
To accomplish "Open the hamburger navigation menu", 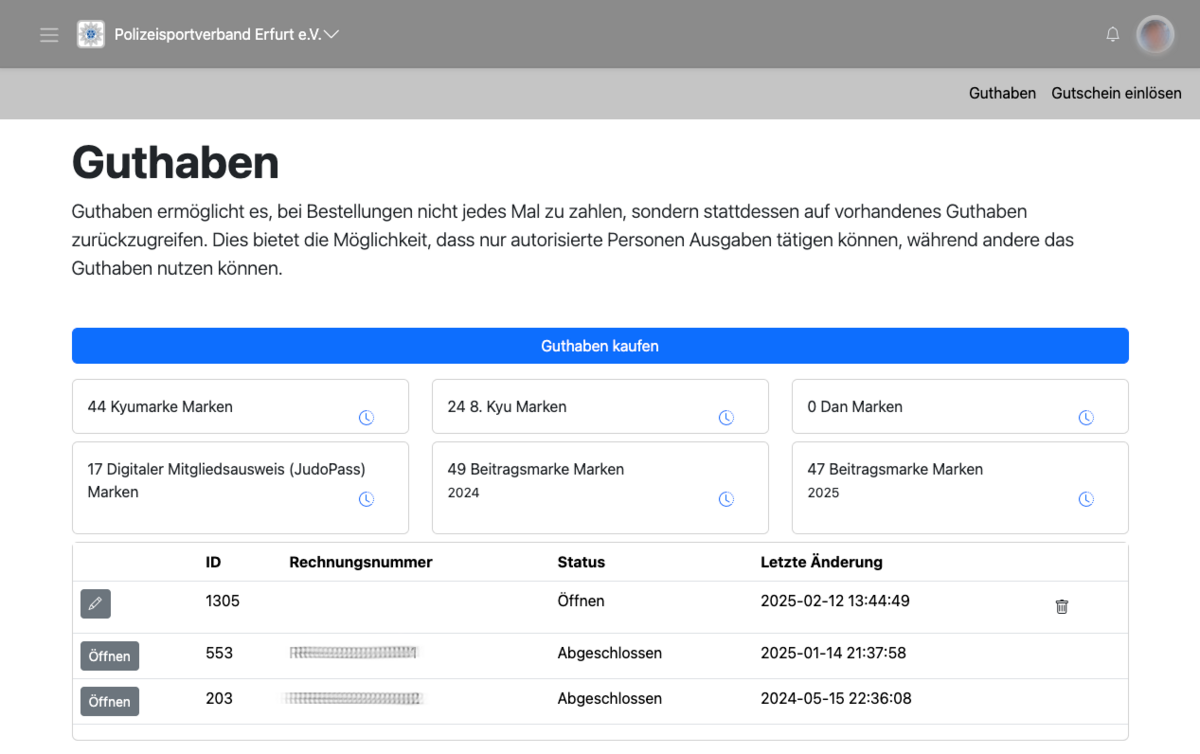I will pos(49,35).
